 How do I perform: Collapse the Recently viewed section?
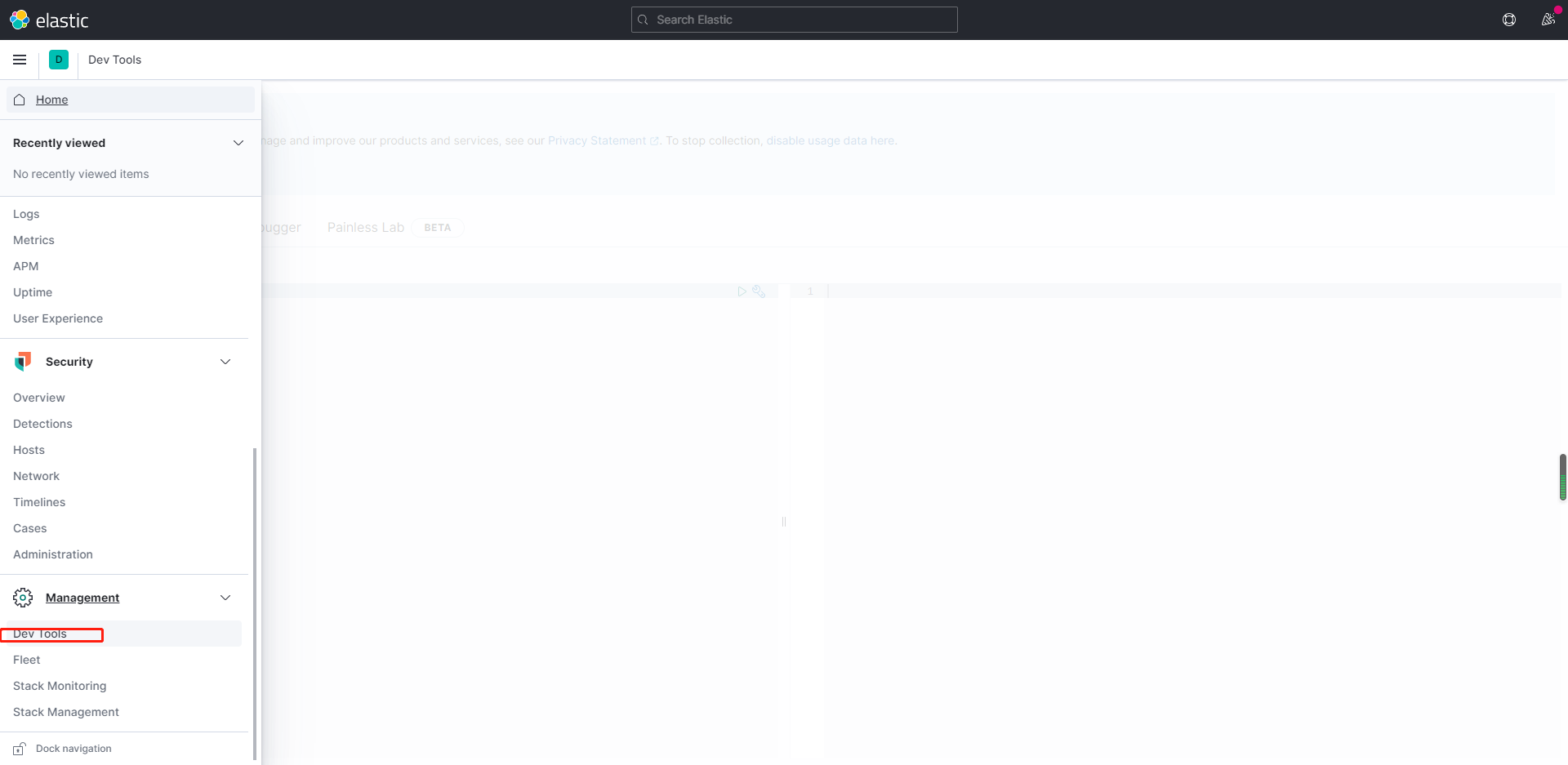(x=238, y=143)
